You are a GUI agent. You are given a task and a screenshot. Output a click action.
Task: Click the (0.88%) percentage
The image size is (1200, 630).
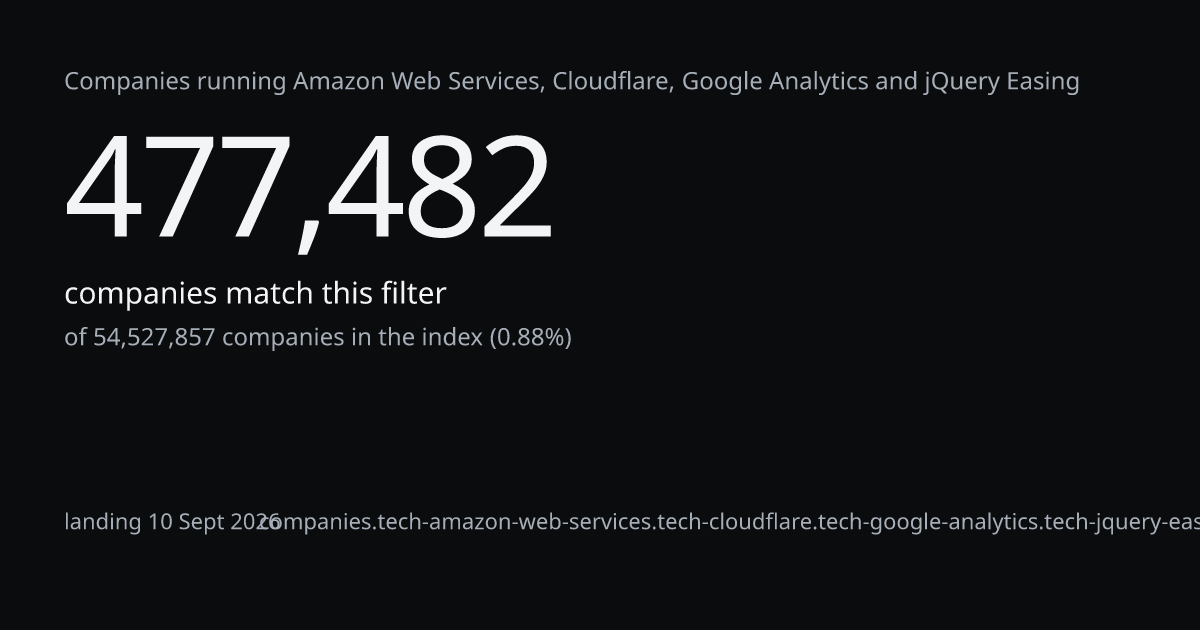pyautogui.click(x=530, y=338)
